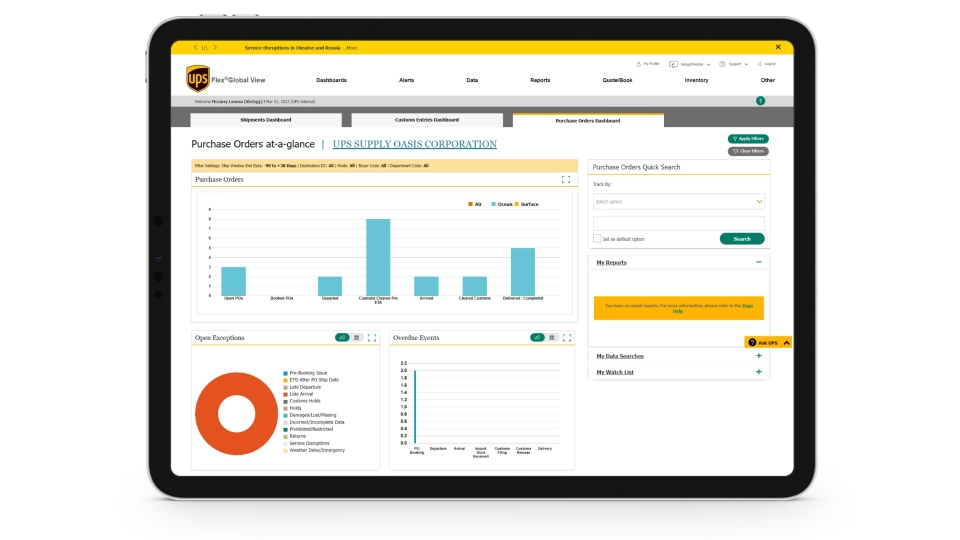Image resolution: width=960 pixels, height=540 pixels.
Task: Click Late Arrival legend entry
Action: [298, 394]
